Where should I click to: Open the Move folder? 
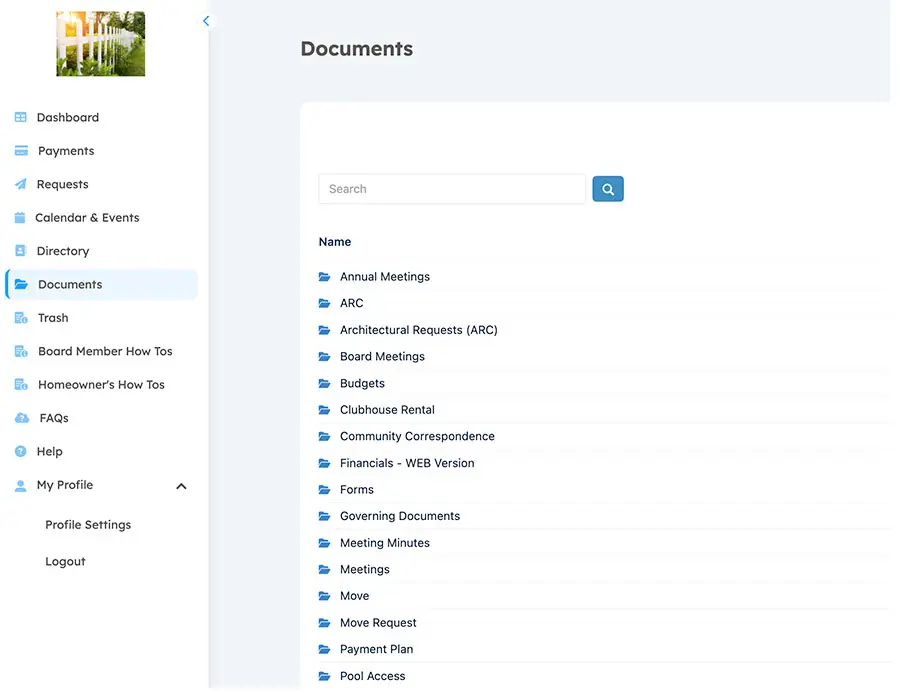pyautogui.click(x=354, y=596)
